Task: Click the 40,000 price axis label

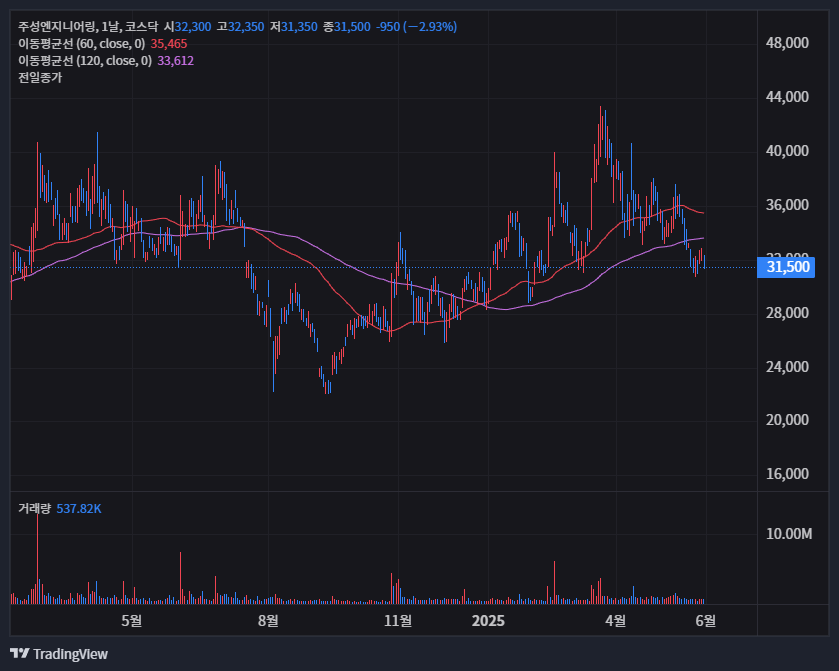Action: (787, 151)
